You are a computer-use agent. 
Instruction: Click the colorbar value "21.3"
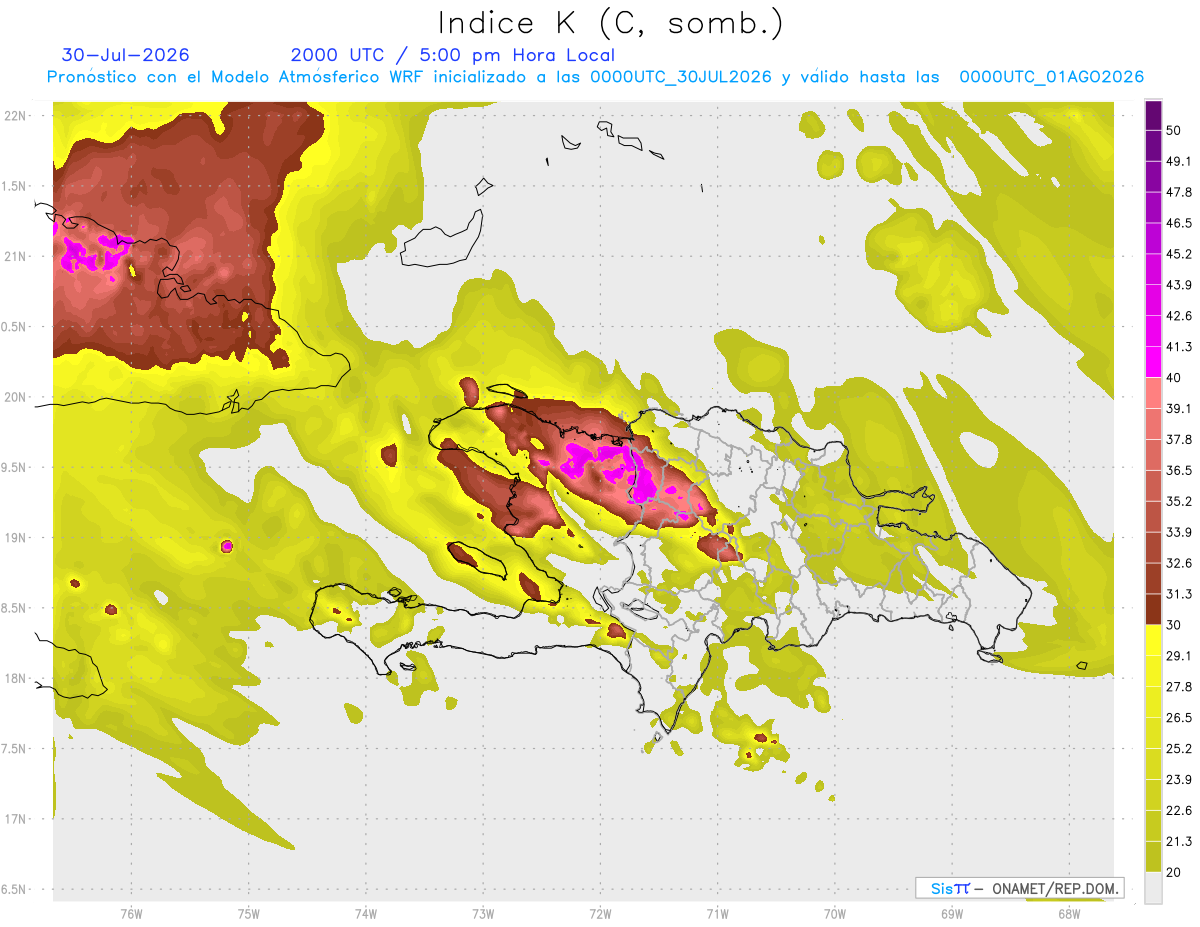click(x=1179, y=841)
